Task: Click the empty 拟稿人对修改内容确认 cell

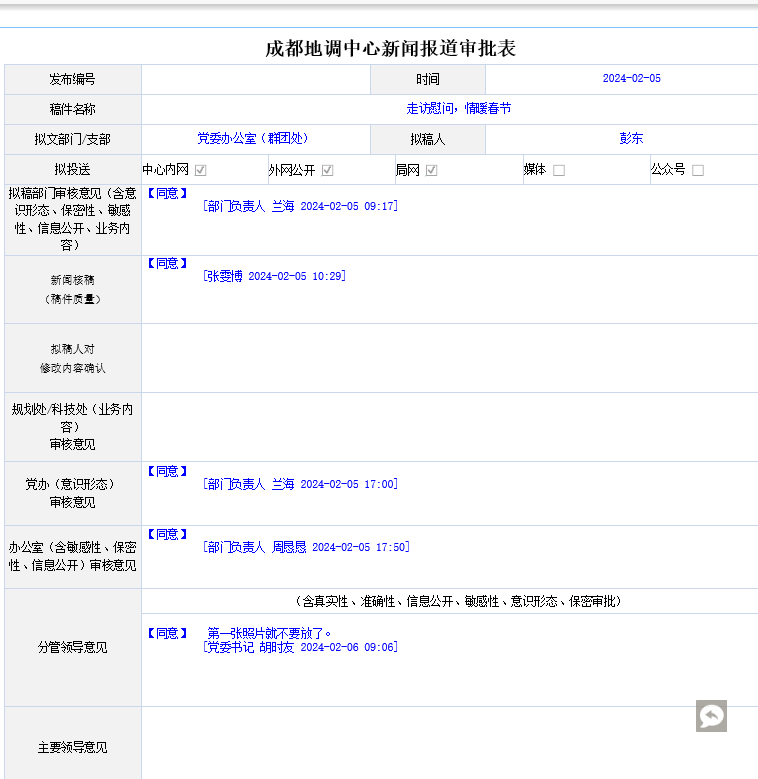Action: point(449,358)
